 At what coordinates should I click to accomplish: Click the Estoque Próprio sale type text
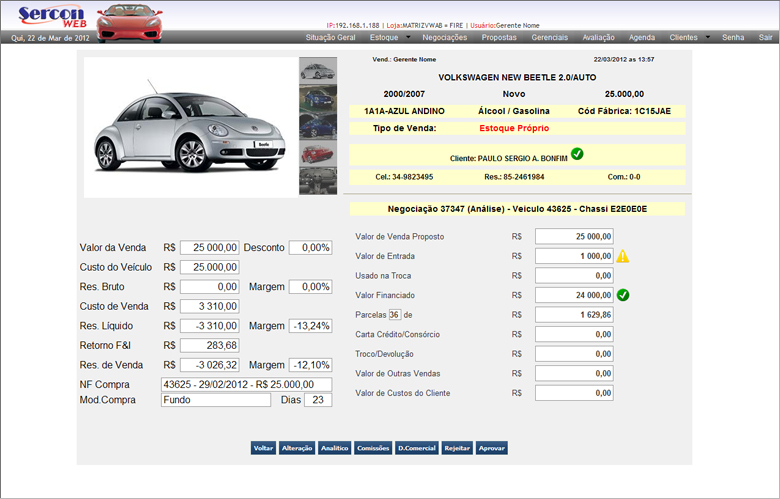[x=514, y=128]
